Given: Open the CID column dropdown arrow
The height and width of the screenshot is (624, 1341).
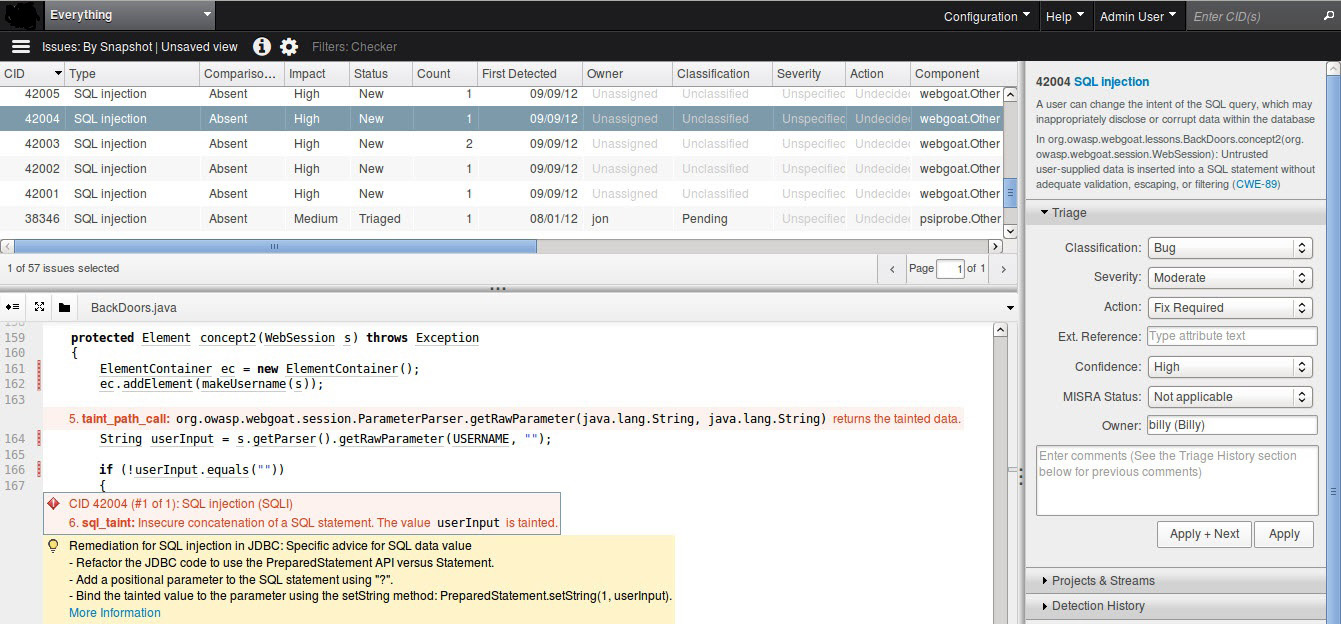Looking at the screenshot, I should pos(58,74).
